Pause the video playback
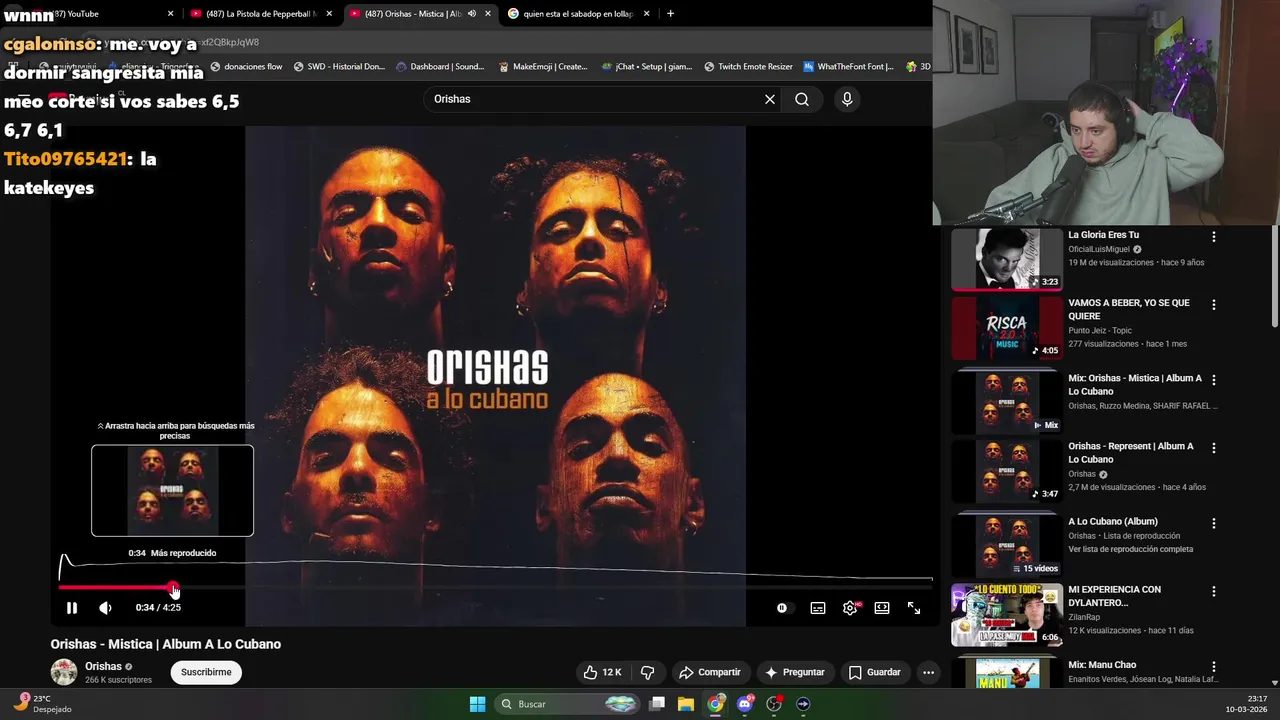Screen dimensions: 1280x720 [72, 608]
